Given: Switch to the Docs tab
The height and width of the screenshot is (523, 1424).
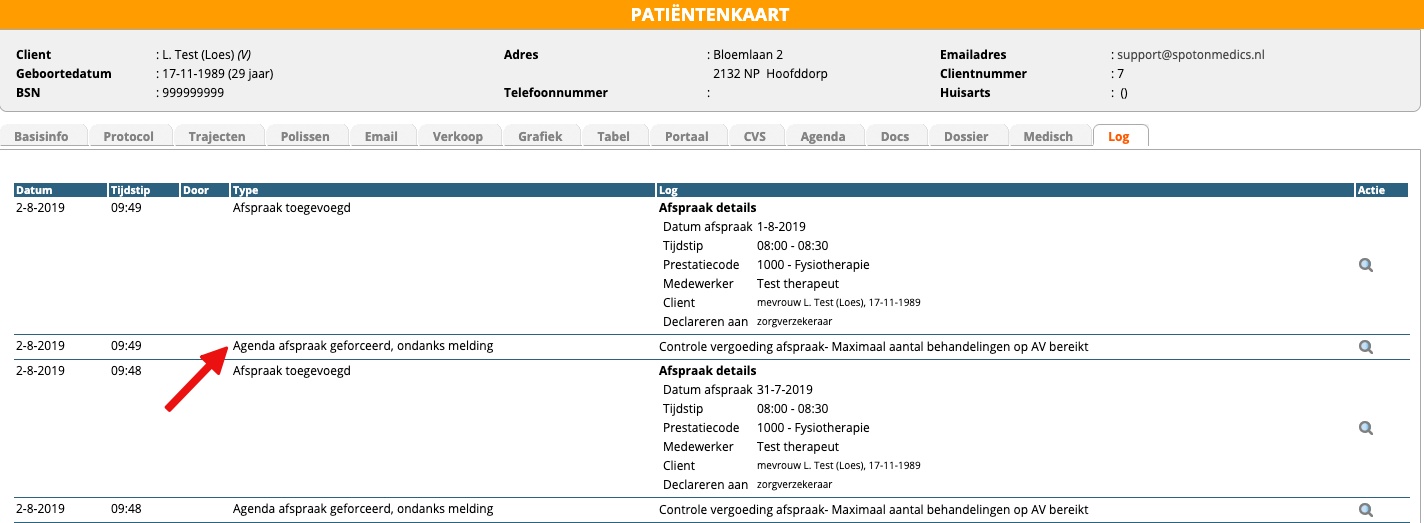Looking at the screenshot, I should [x=894, y=137].
